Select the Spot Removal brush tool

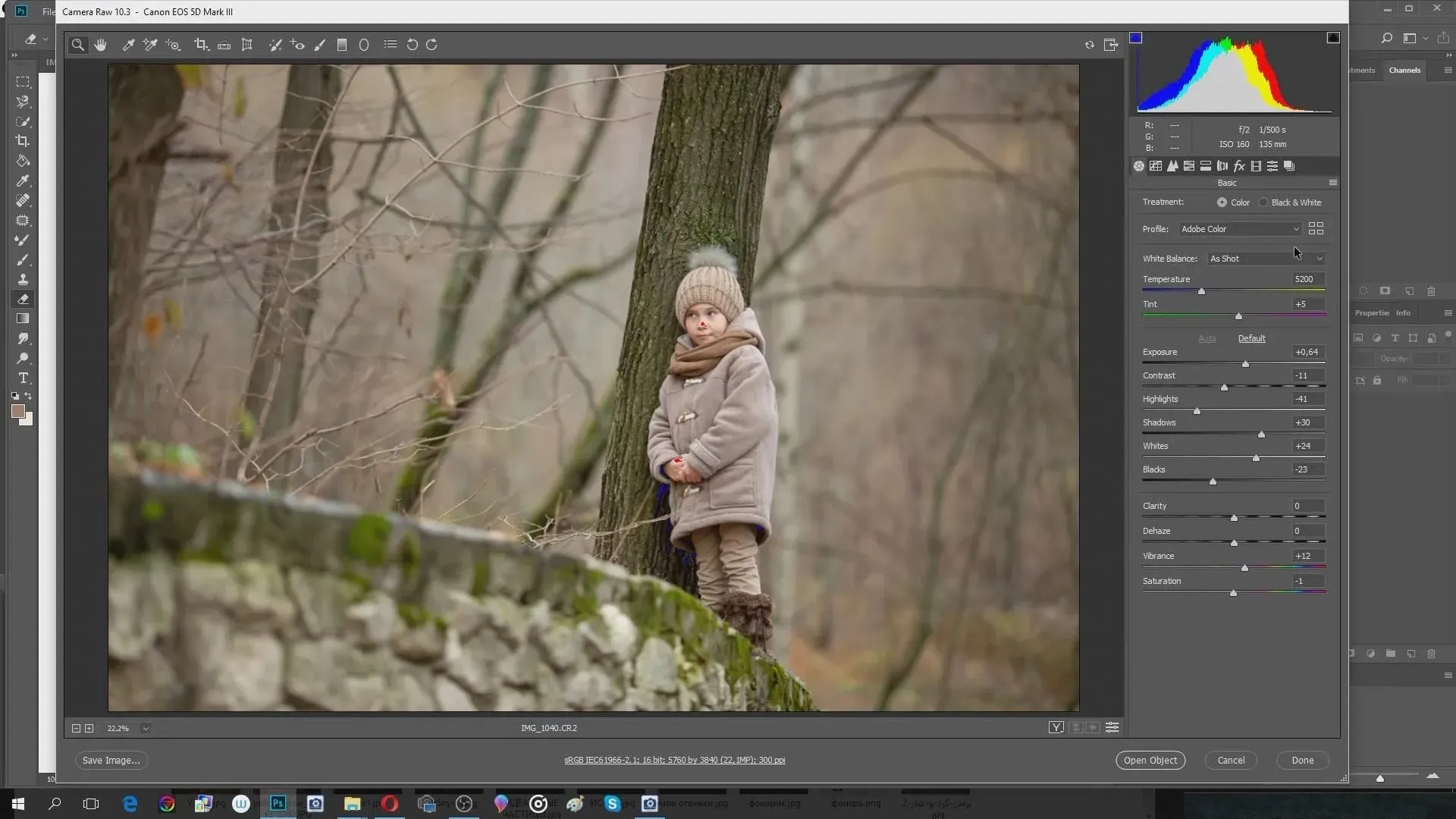275,45
